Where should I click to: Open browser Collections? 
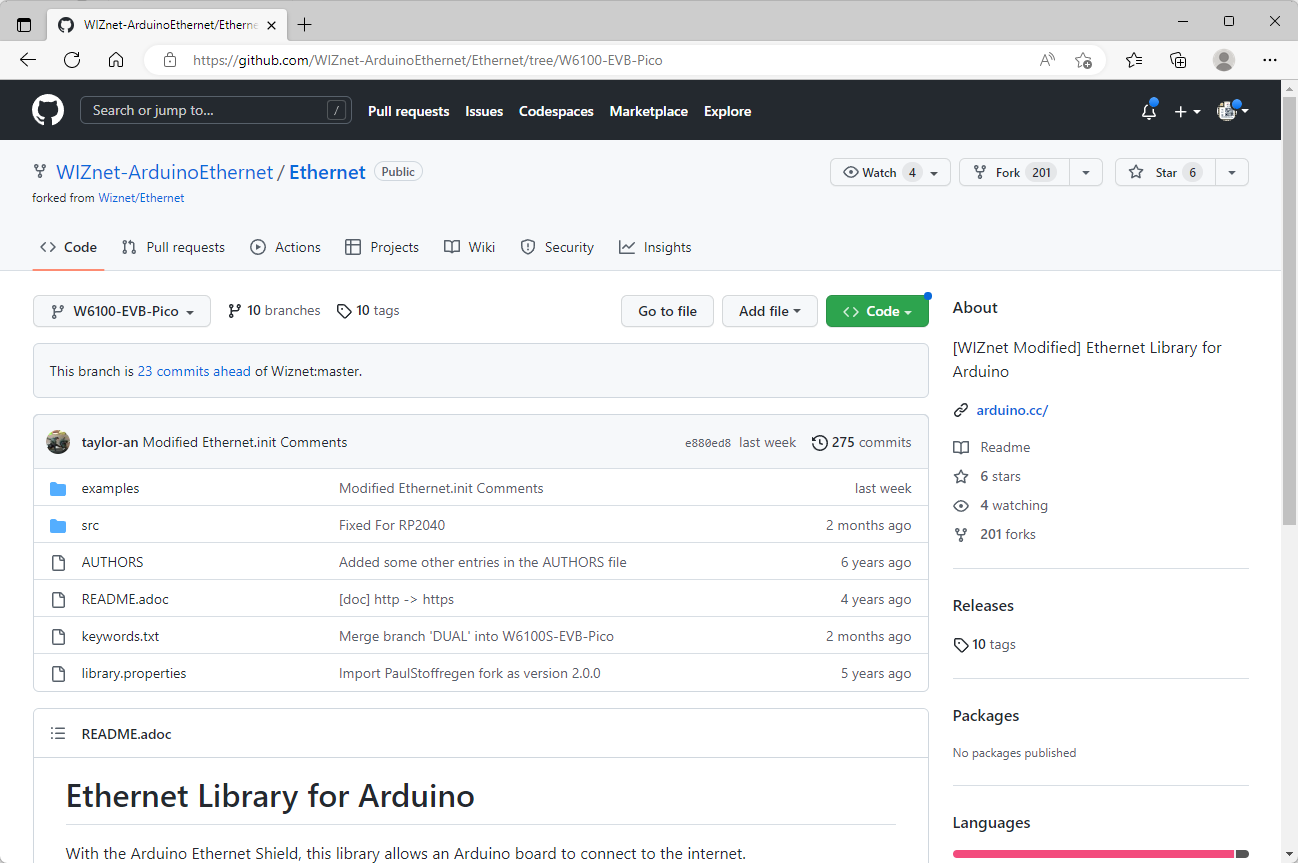[x=1179, y=60]
